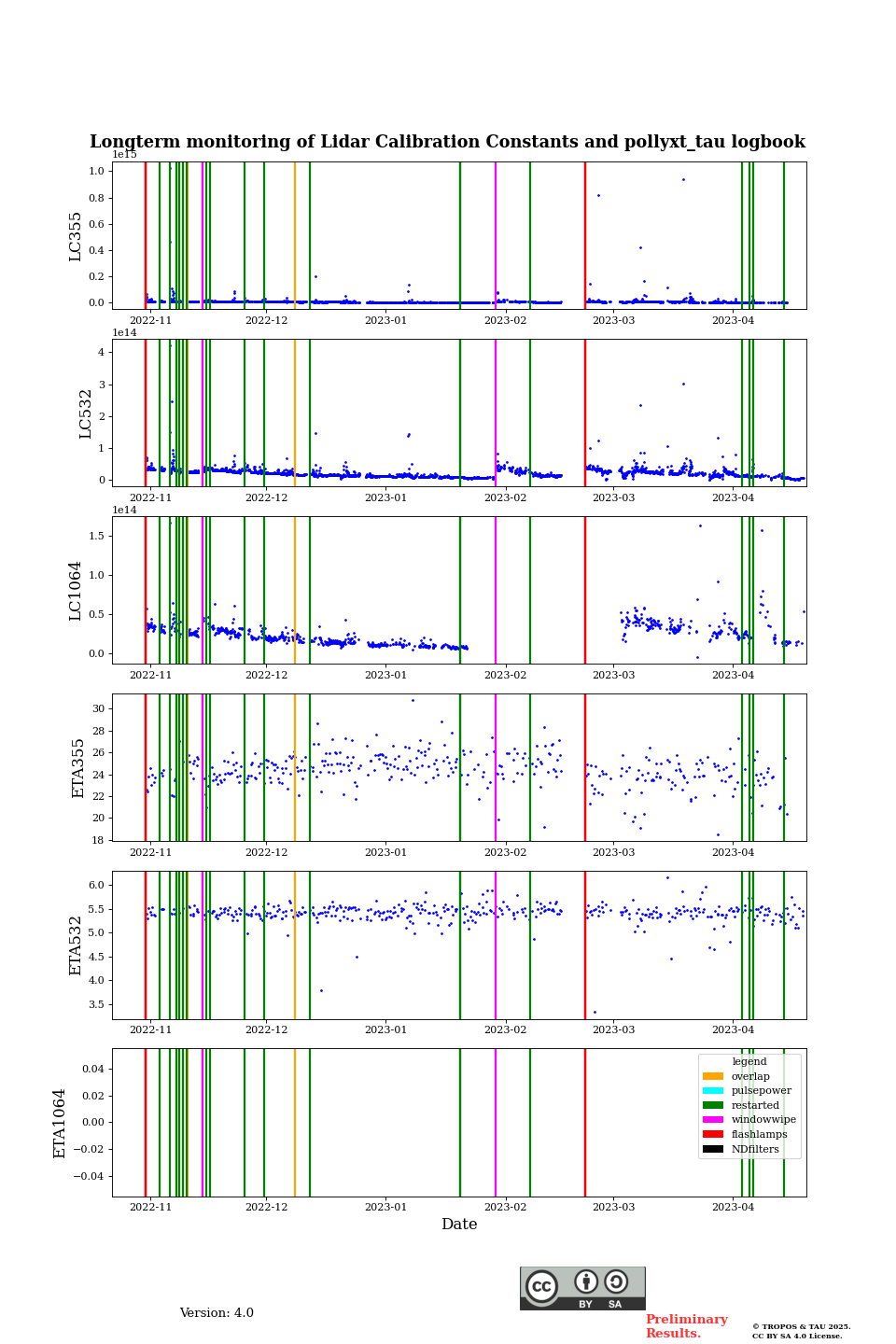896x1344 pixels.
Task: Click the LC355 y-axis label
Action: pos(76,235)
